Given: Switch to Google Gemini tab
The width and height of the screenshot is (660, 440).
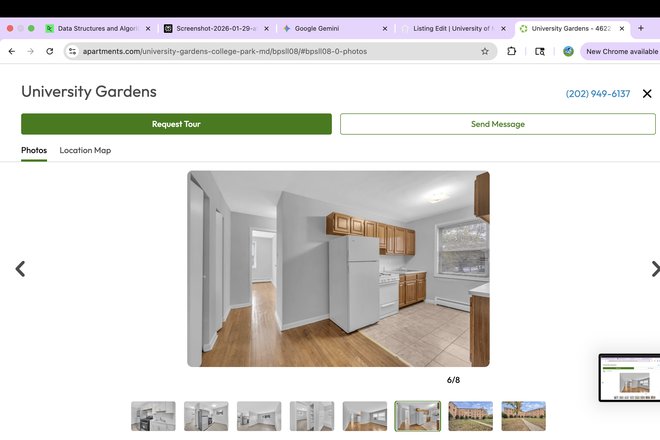Looking at the screenshot, I should (335, 29).
